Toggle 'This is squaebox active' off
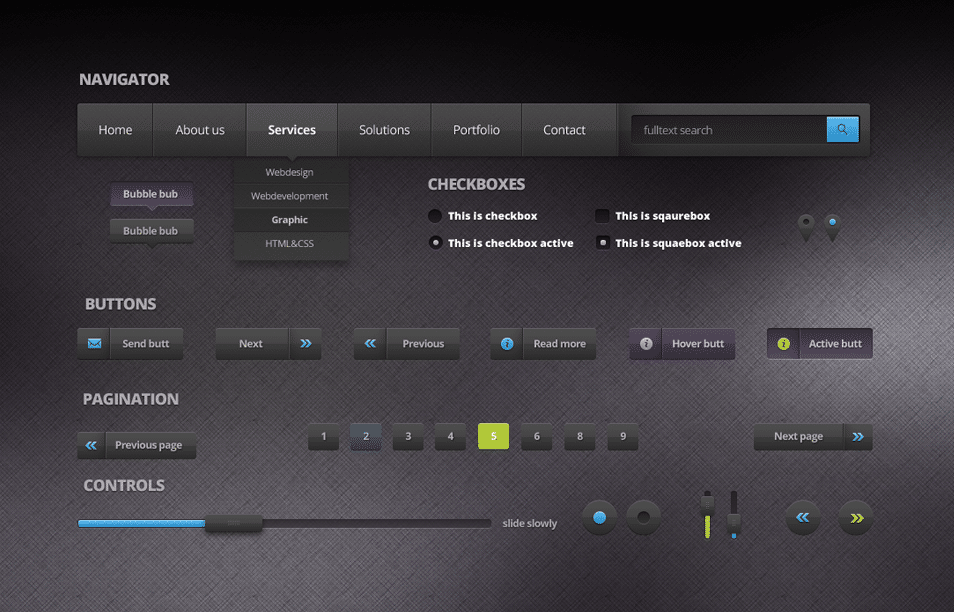Viewport: 954px width, 612px height. (602, 242)
